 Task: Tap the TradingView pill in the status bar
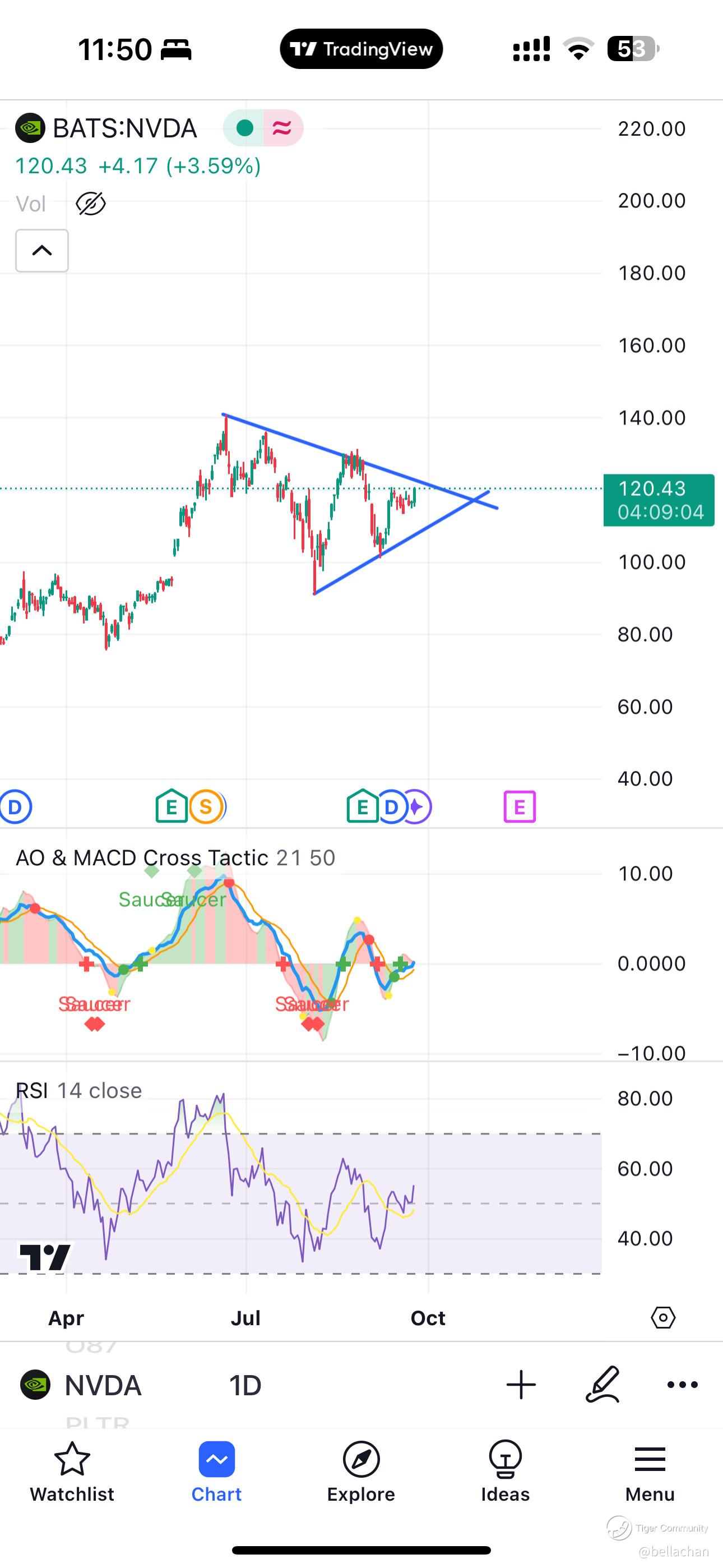[361, 49]
